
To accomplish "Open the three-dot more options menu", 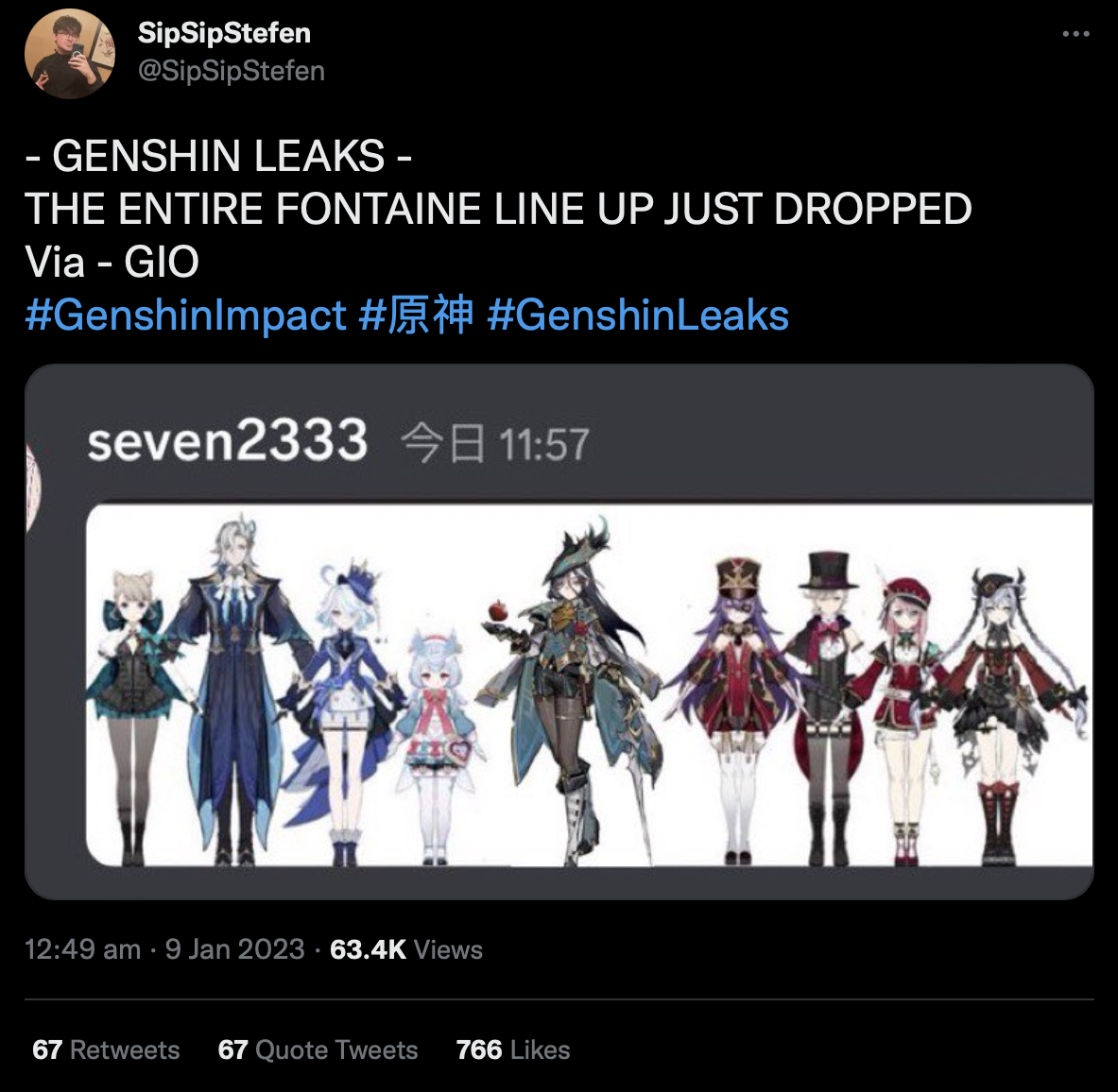I will tap(1075, 33).
